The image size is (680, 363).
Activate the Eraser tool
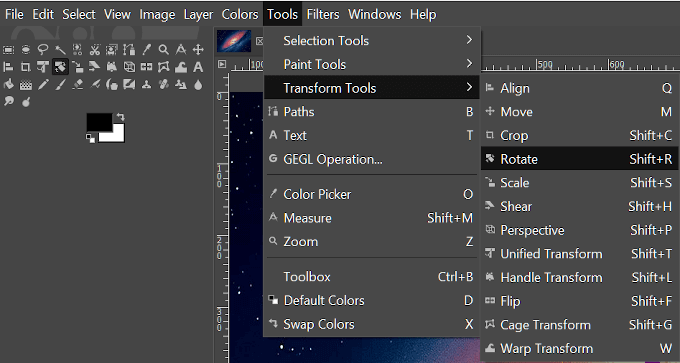click(77, 85)
